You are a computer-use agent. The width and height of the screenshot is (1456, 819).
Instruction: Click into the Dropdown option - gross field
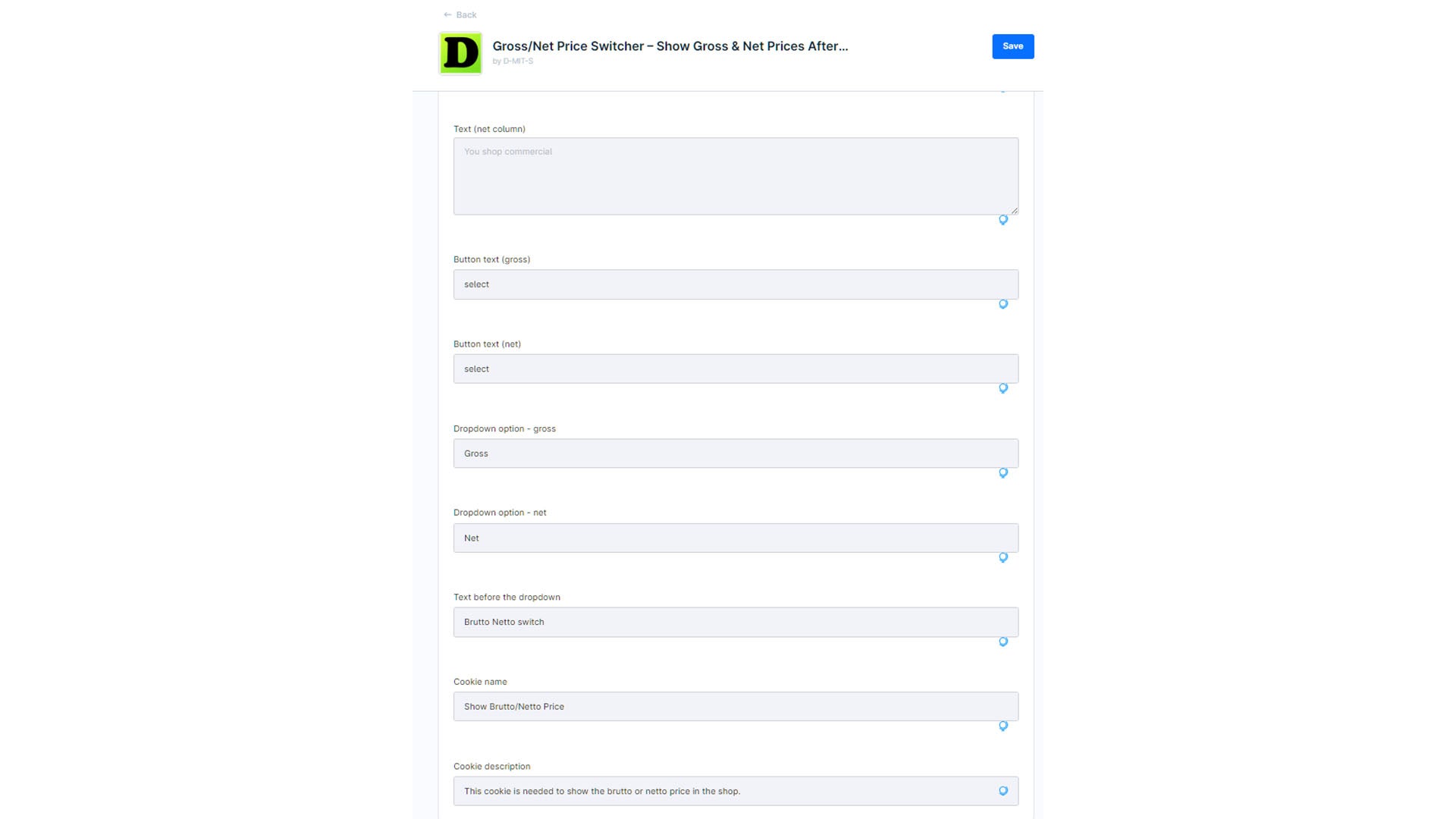(736, 453)
